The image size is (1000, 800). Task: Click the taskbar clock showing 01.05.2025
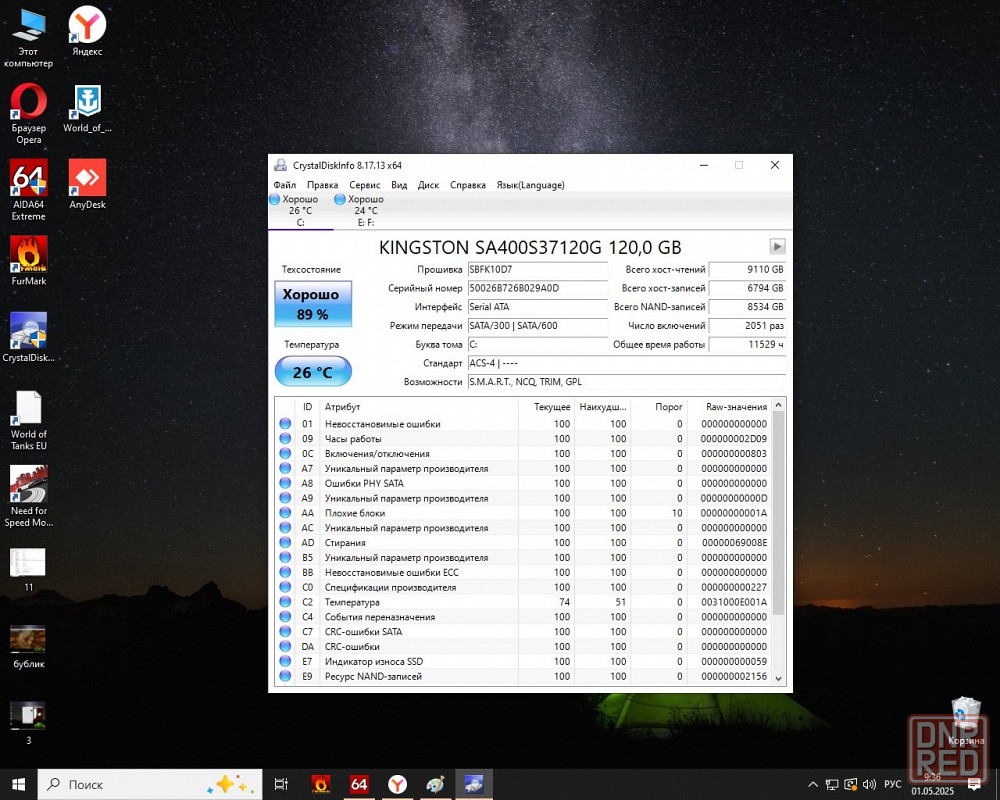point(932,784)
